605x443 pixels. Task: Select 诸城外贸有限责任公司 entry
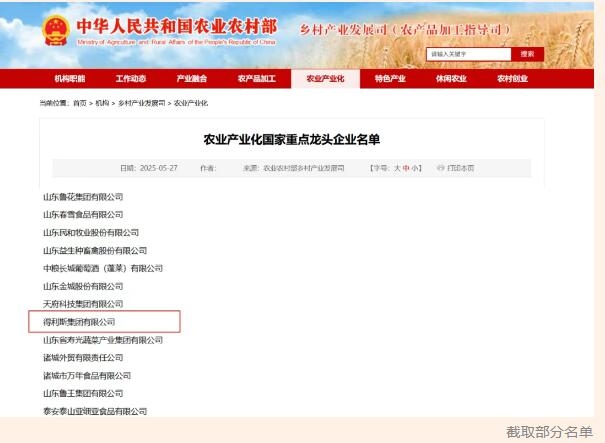(83, 358)
